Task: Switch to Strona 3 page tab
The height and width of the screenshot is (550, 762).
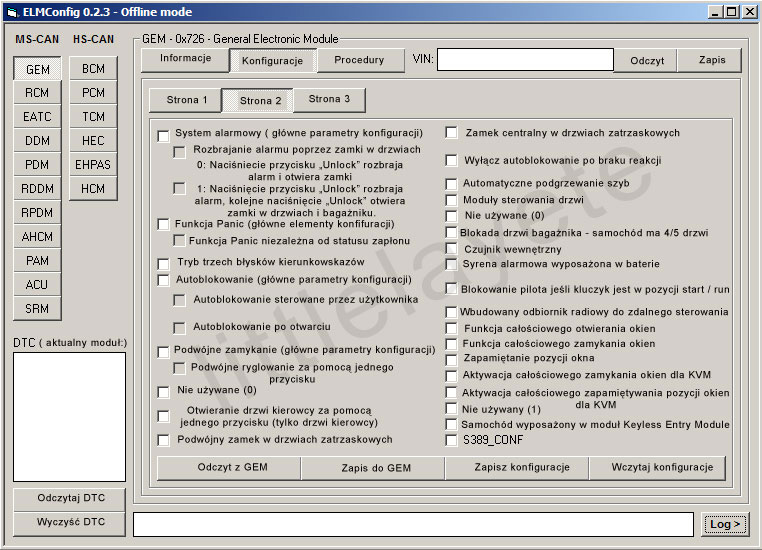Action: (329, 100)
